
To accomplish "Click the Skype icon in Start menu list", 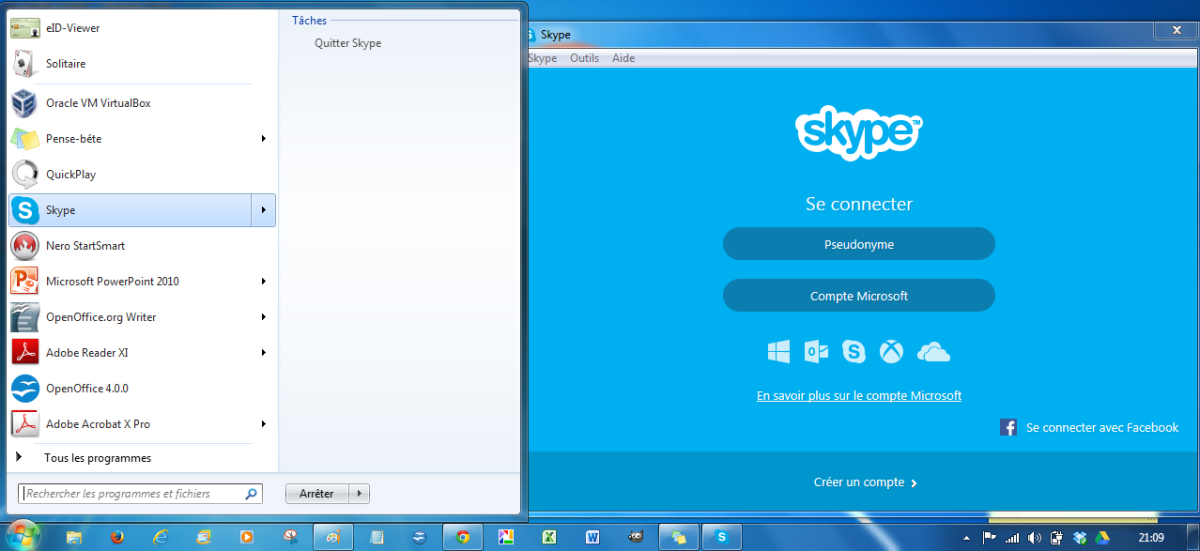I will (x=25, y=210).
